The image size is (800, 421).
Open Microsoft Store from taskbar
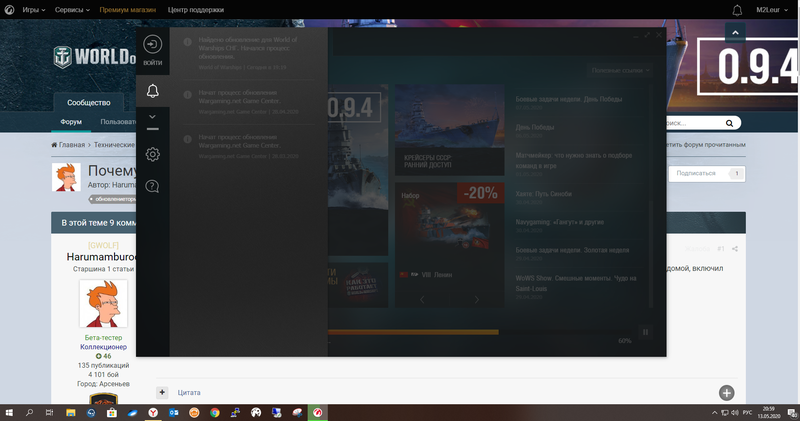[112, 413]
